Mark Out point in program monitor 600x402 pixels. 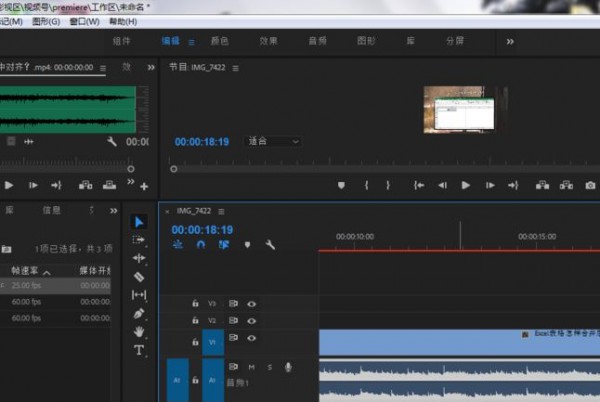[388, 186]
